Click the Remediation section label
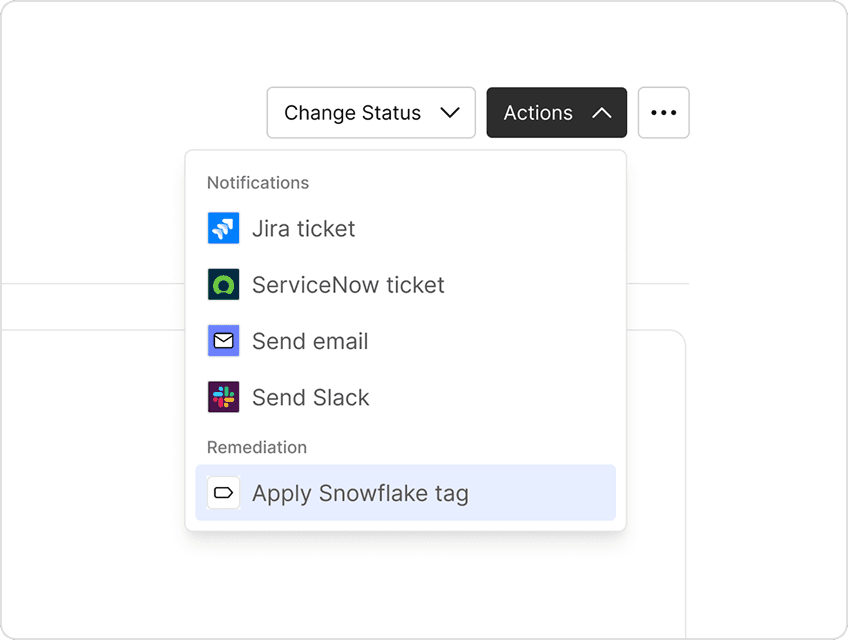The width and height of the screenshot is (848, 640). pos(256,447)
